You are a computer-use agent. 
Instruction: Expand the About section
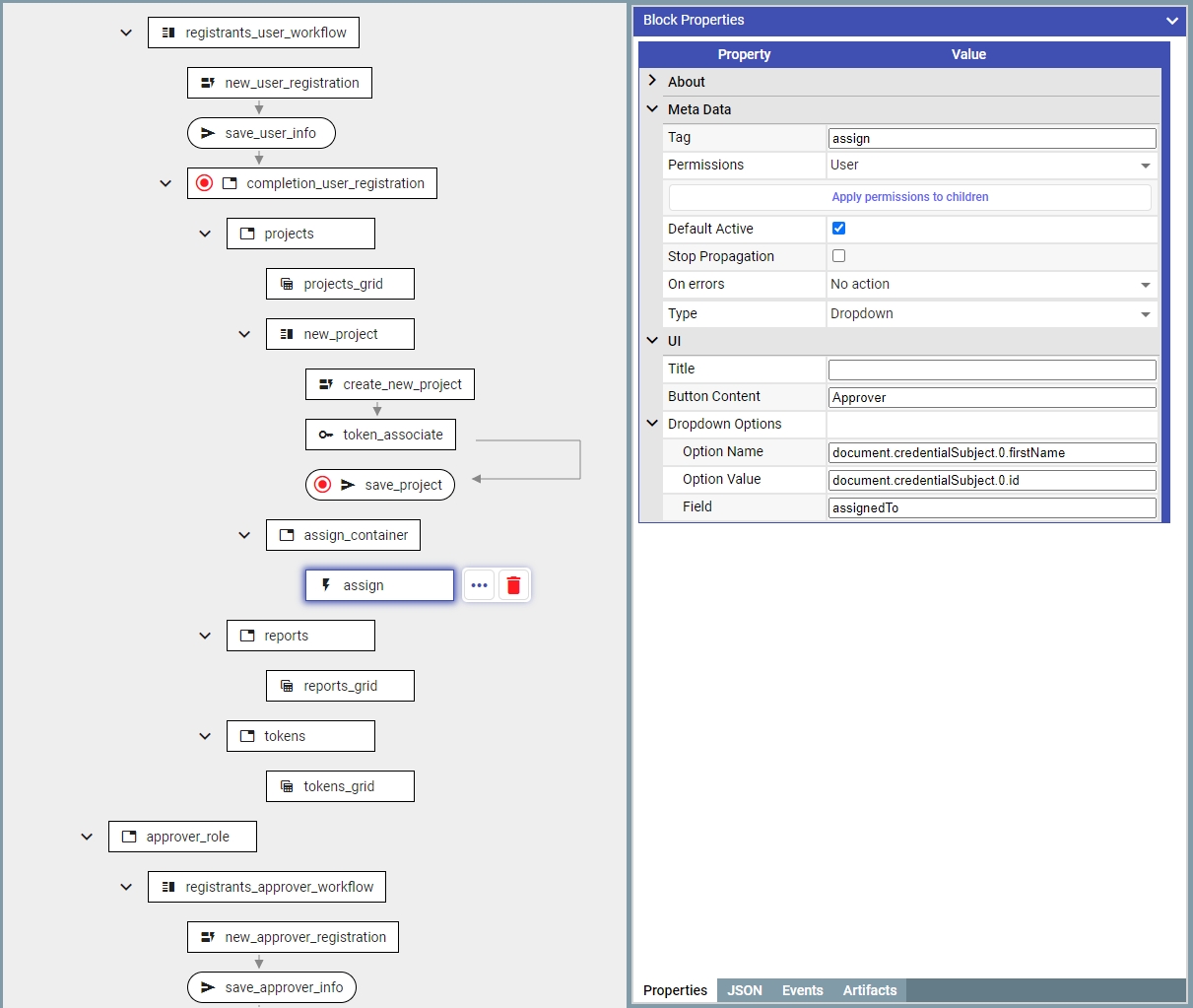[652, 82]
